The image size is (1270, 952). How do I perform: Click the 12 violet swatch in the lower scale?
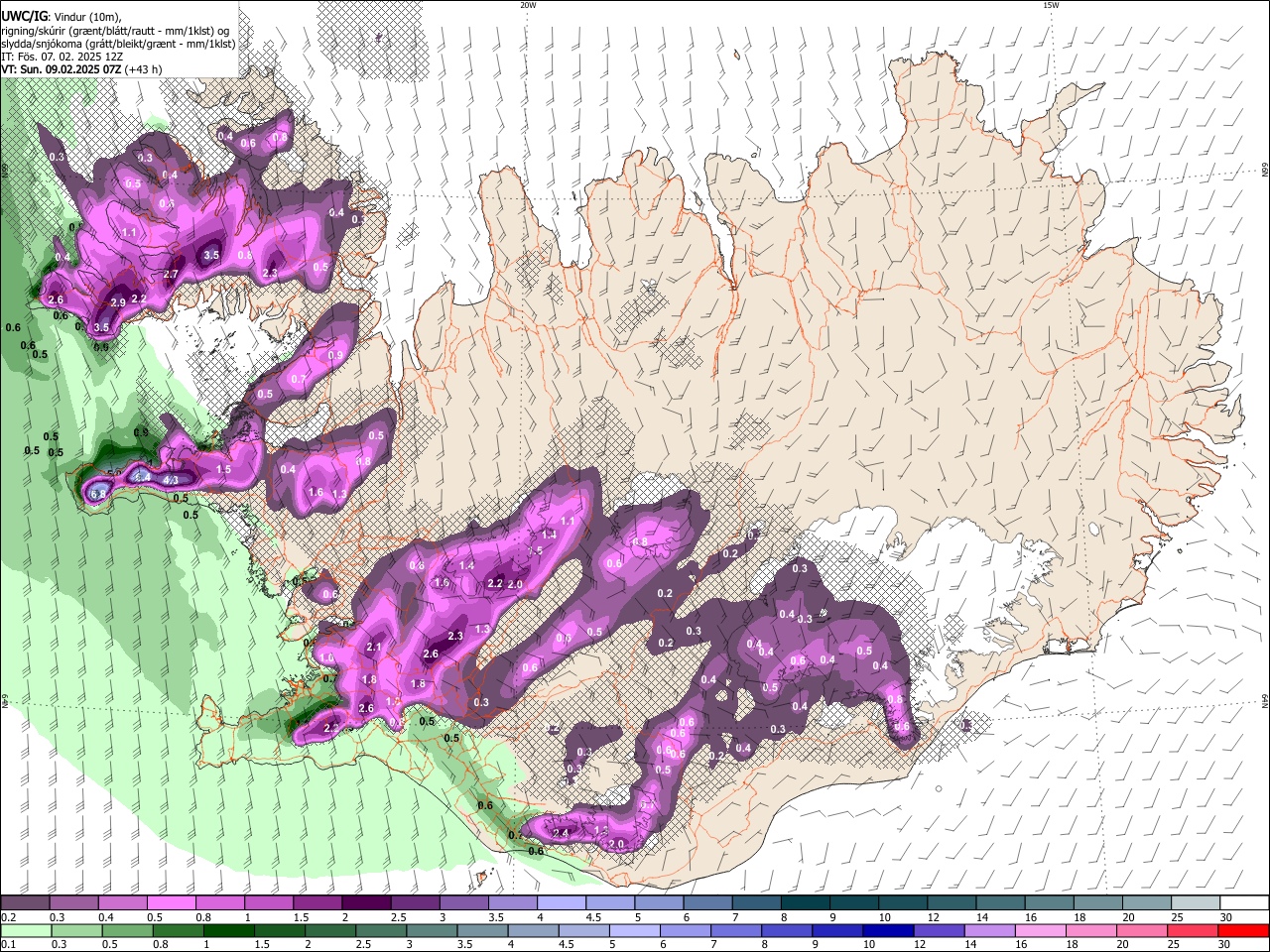click(938, 930)
